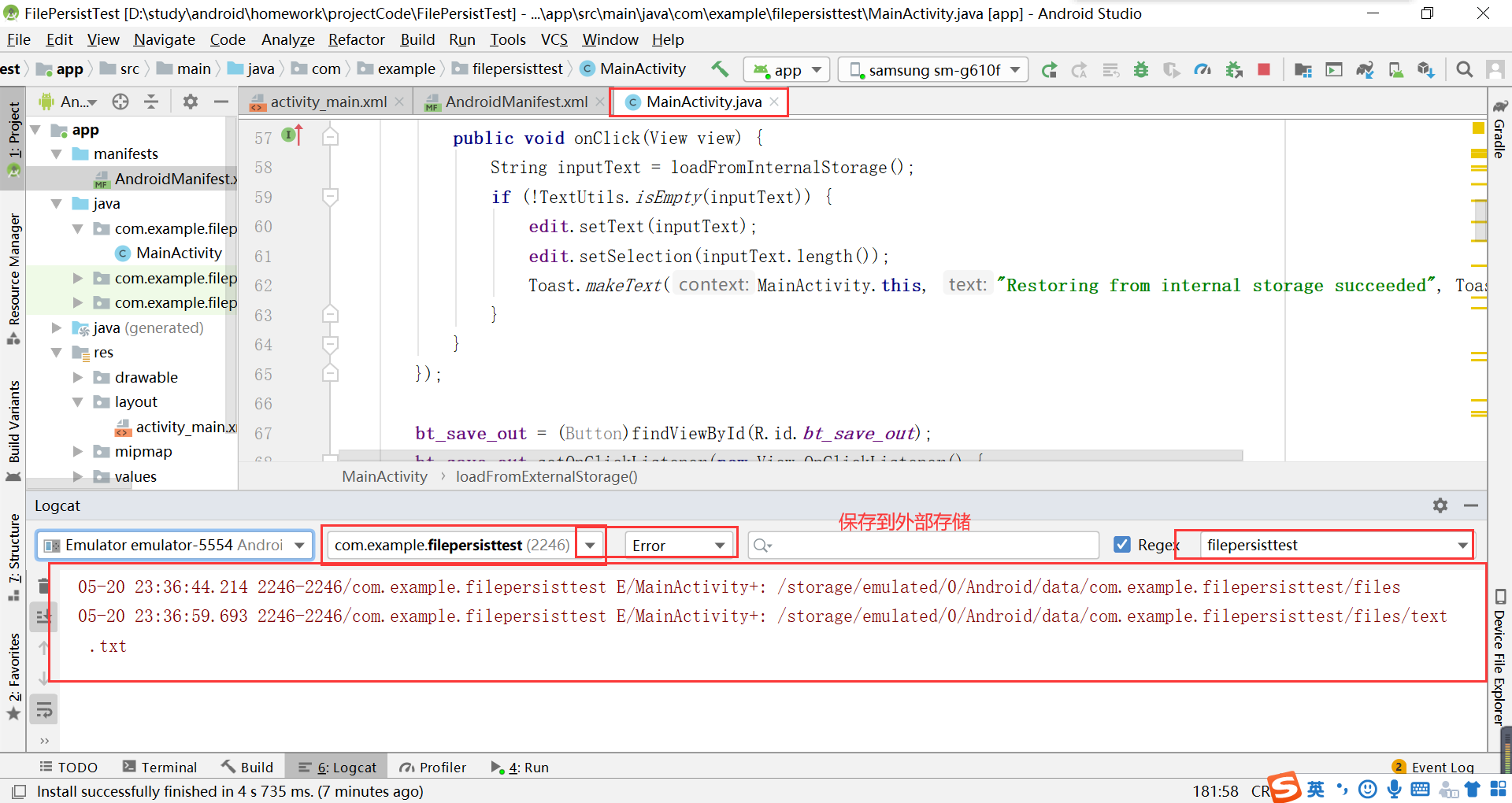Collapse the manifests folder in tree
Viewport: 1512px width, 803px height.
(57, 154)
